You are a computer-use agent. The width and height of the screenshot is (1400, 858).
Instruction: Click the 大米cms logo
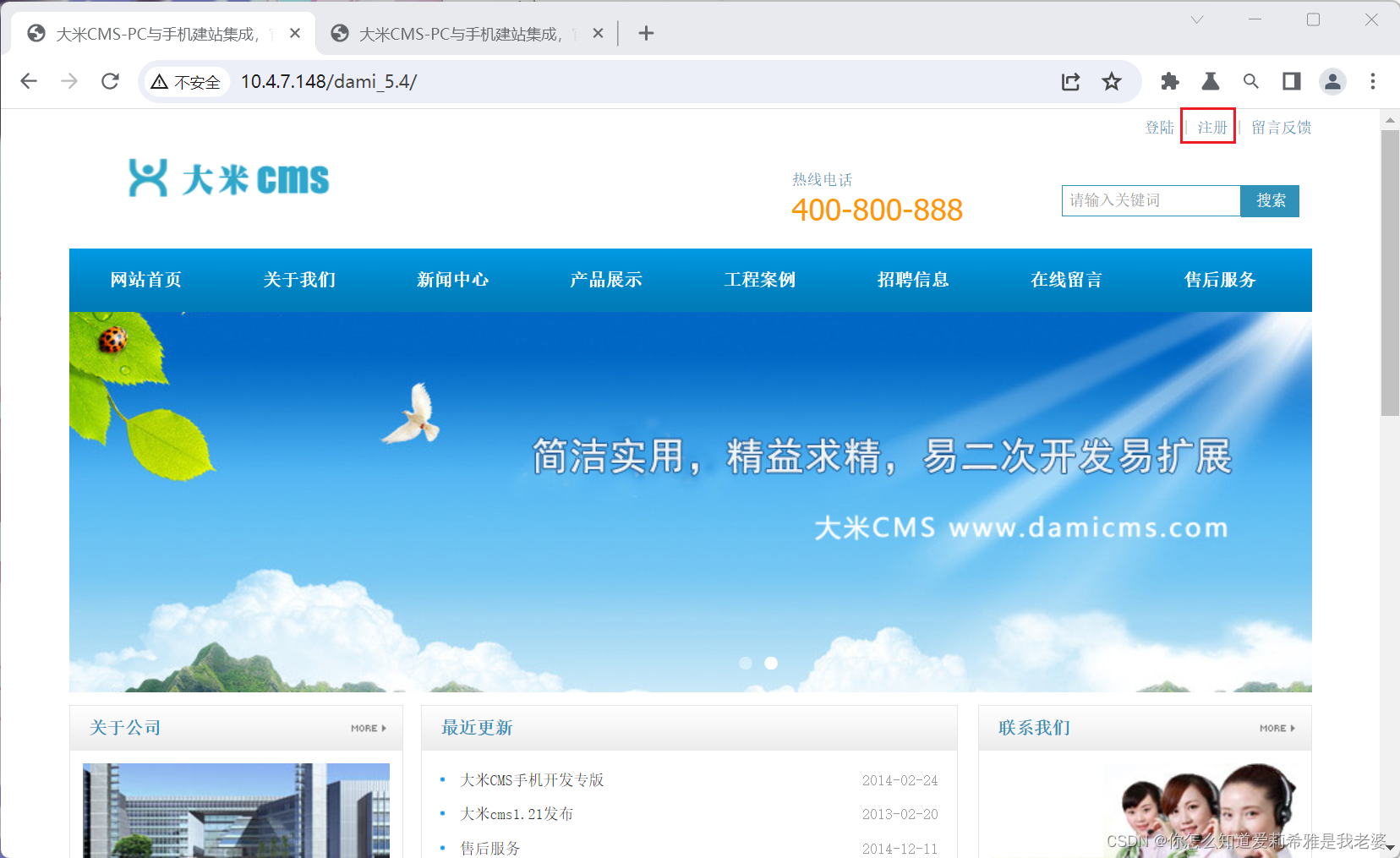(229, 178)
